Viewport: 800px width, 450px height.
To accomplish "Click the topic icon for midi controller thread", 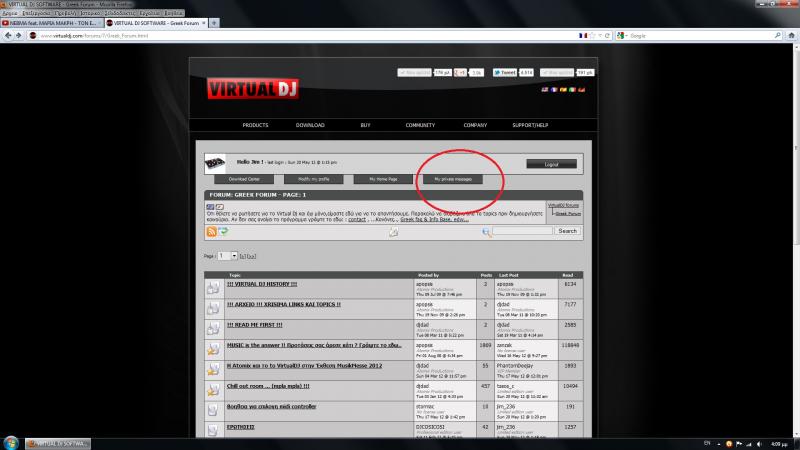I will (213, 410).
